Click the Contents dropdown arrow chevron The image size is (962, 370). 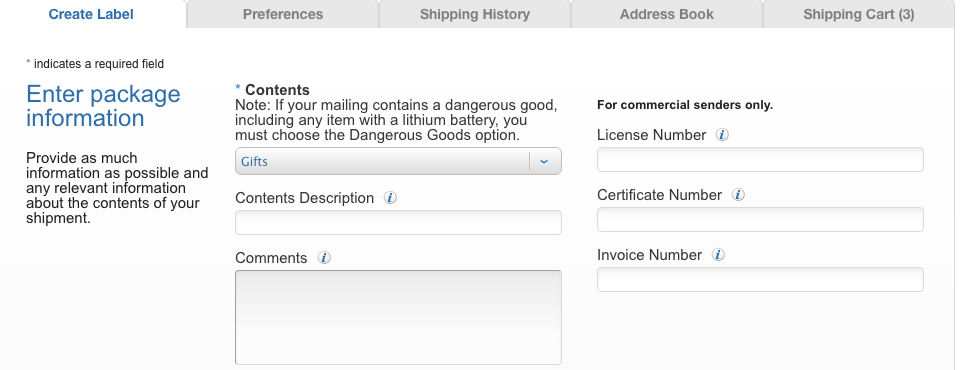point(544,161)
